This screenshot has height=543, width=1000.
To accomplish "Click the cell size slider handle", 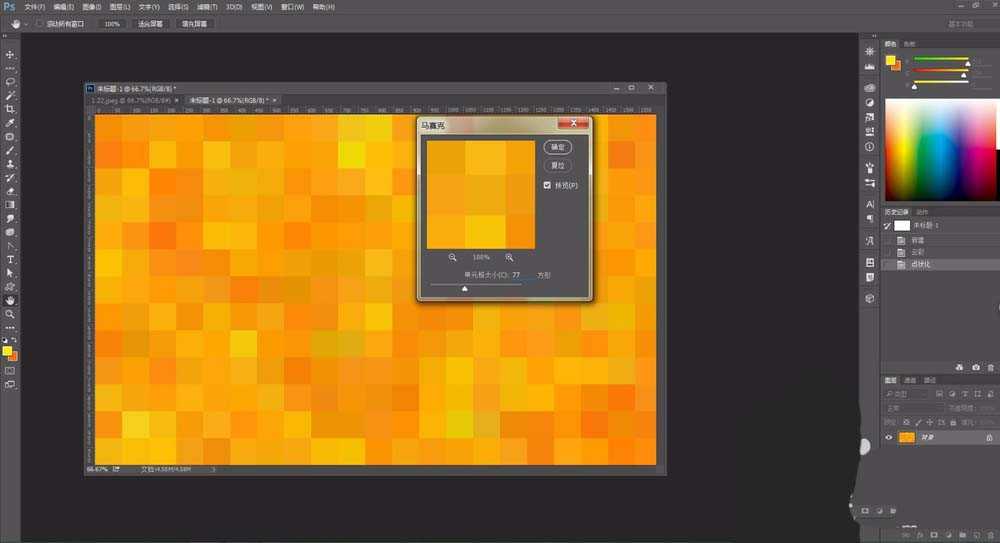I will pyautogui.click(x=464, y=288).
